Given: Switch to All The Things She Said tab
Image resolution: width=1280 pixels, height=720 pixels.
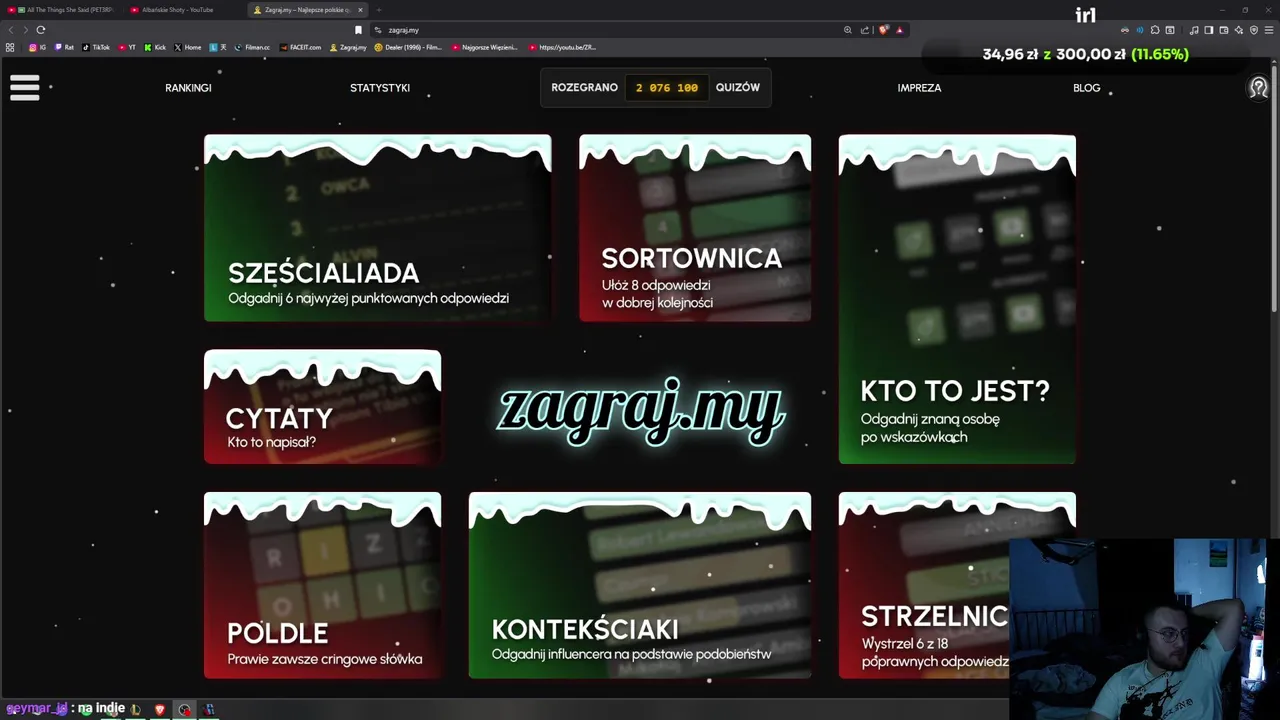Looking at the screenshot, I should pos(60,10).
